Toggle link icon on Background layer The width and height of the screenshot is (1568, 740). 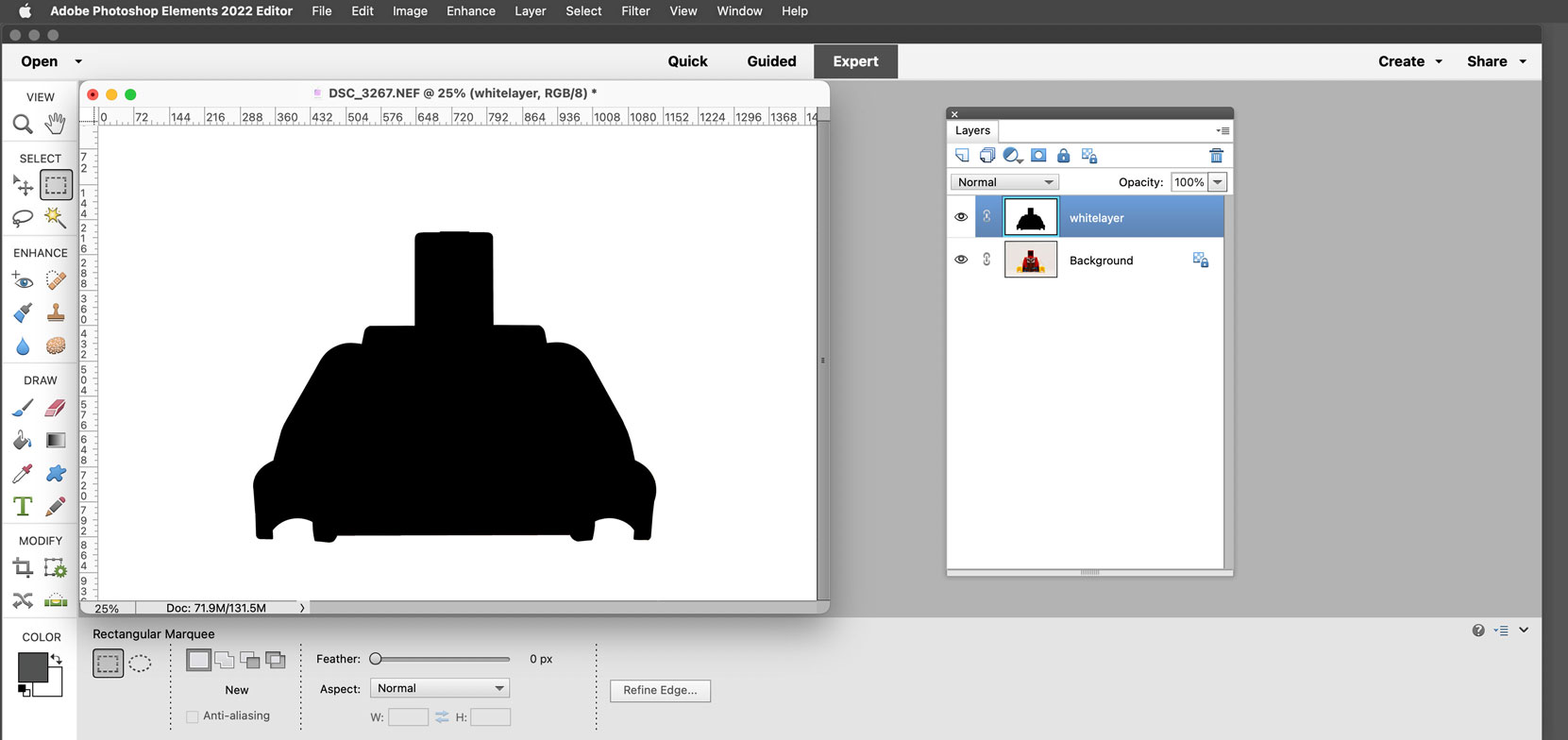pos(986,260)
